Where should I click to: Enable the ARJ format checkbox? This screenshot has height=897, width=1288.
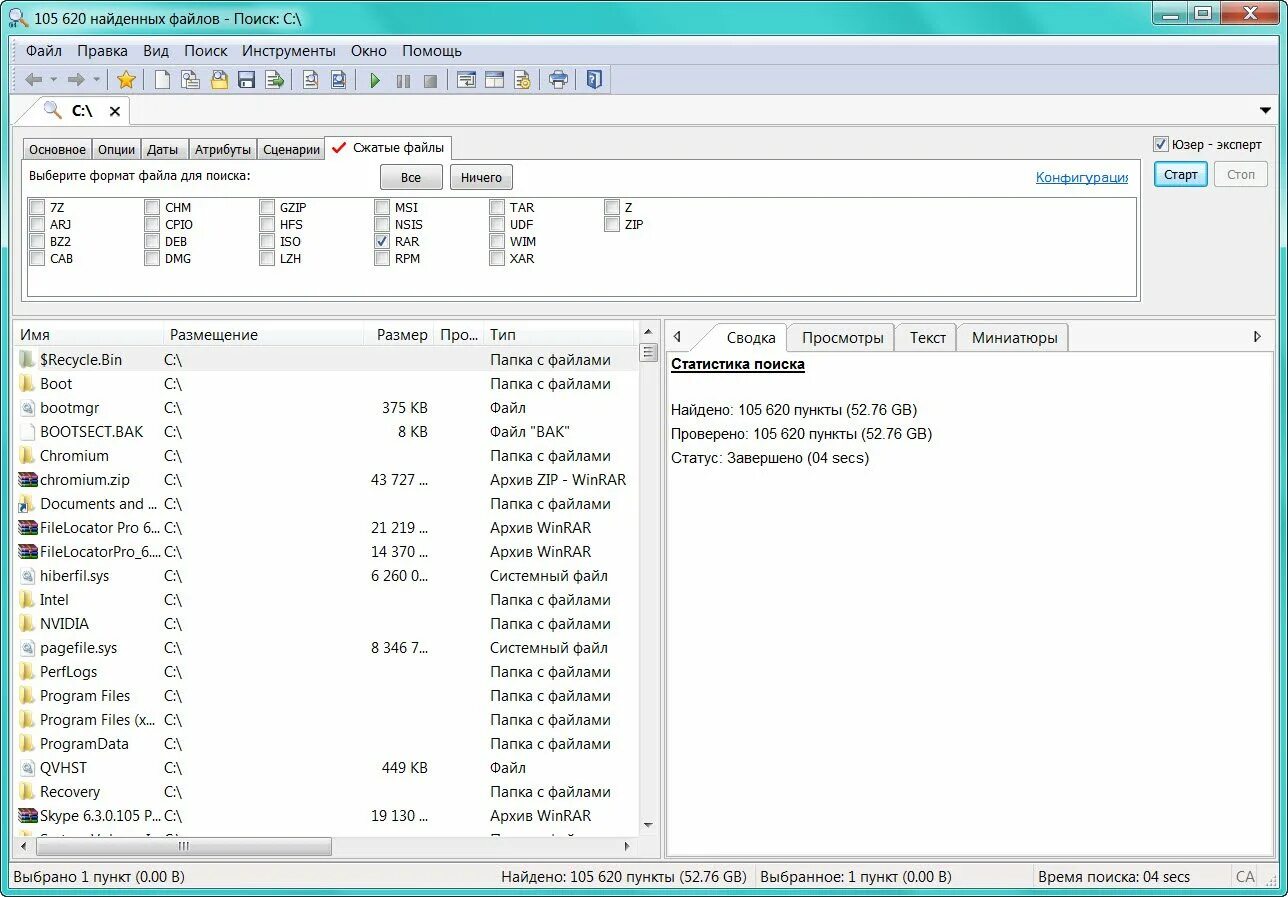point(37,224)
